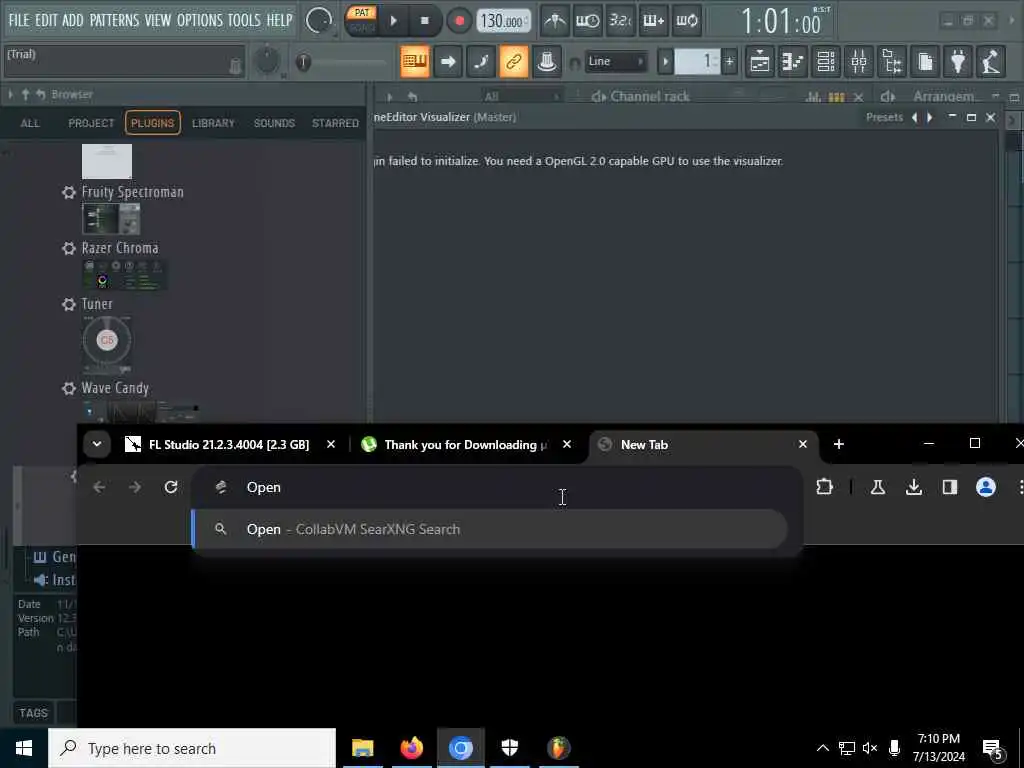Click the Chrome profile avatar icon
This screenshot has width=1024, height=768.
coord(985,487)
